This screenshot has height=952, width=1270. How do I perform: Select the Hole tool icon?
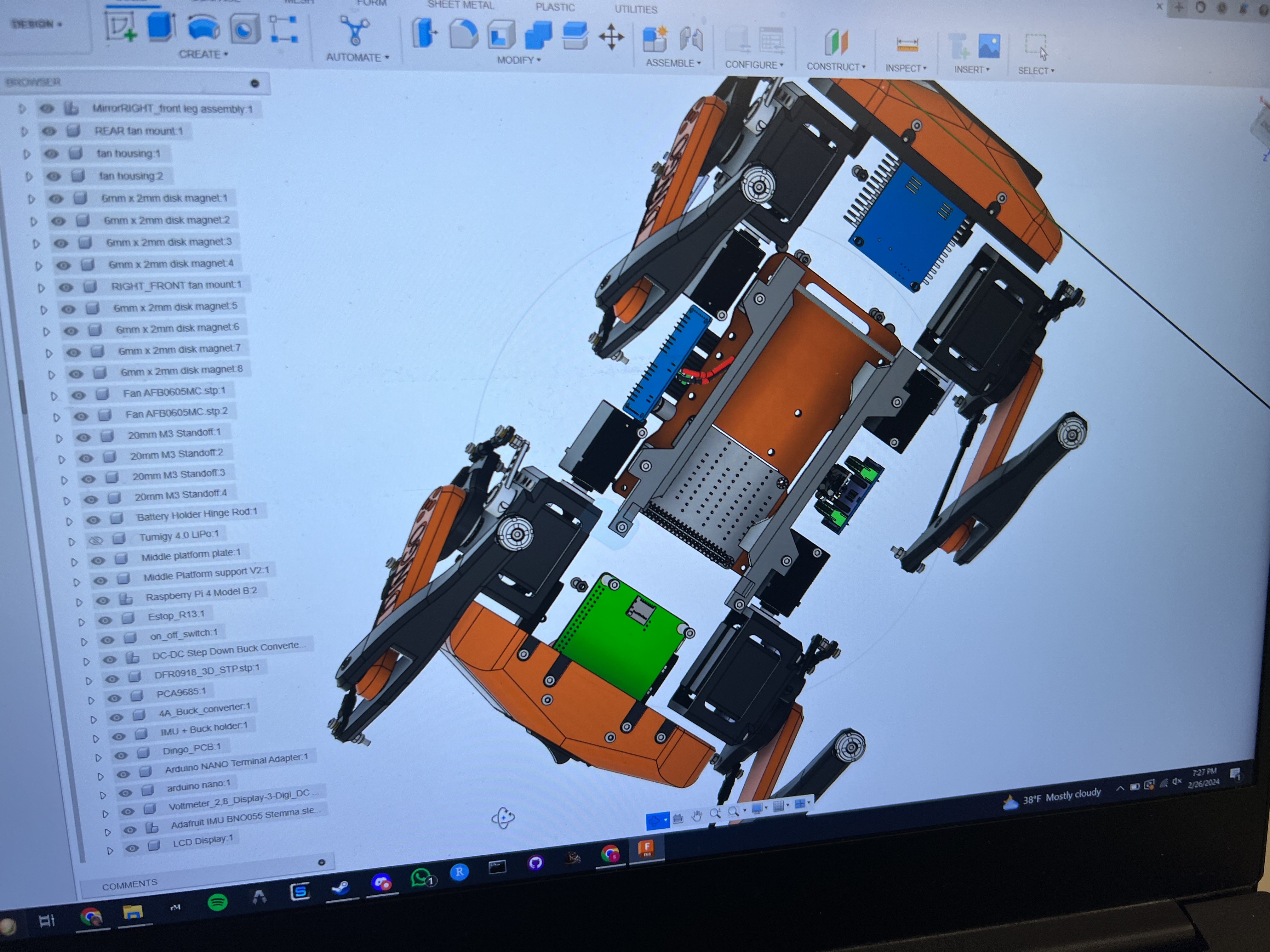[245, 30]
